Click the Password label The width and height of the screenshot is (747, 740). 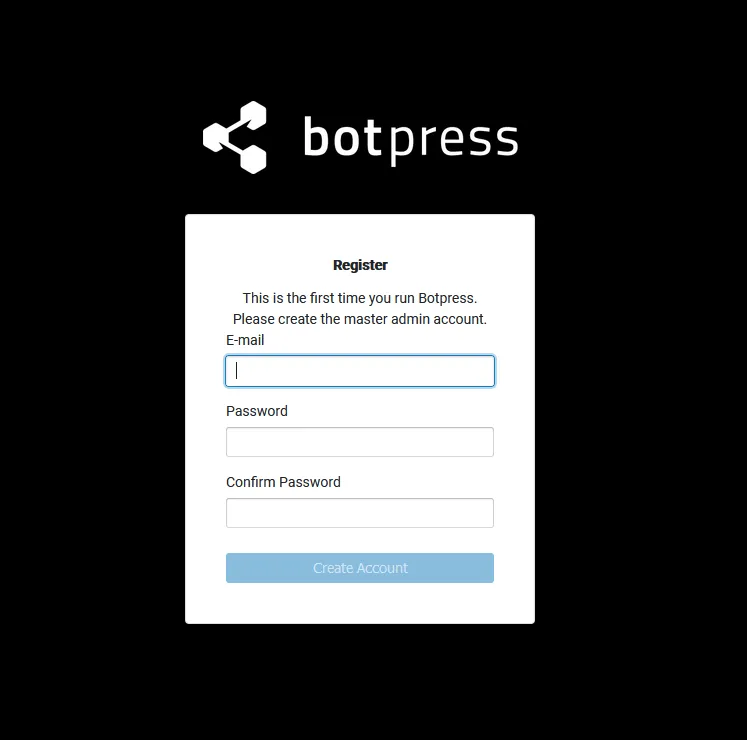pyautogui.click(x=257, y=411)
